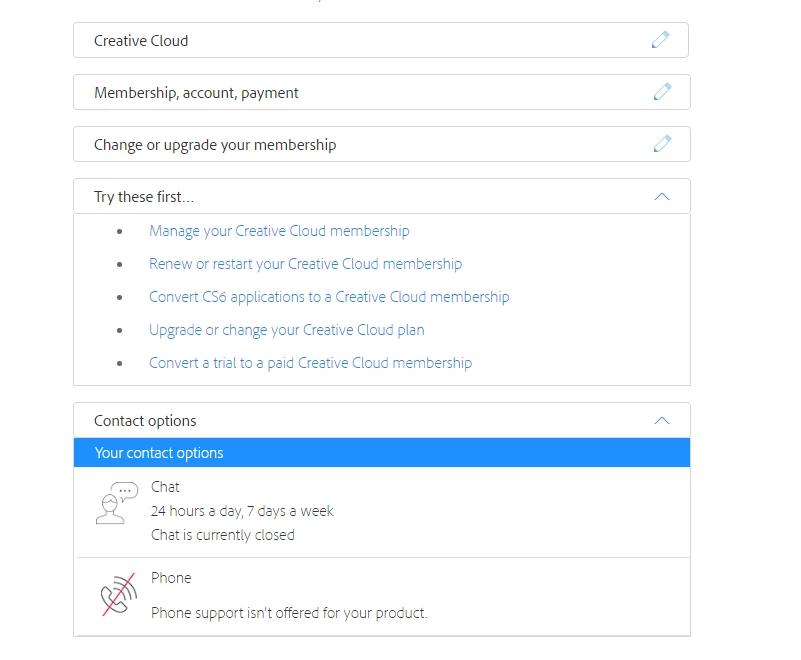Follow Convert CS6 applications link
The image size is (801, 660).
click(x=329, y=297)
